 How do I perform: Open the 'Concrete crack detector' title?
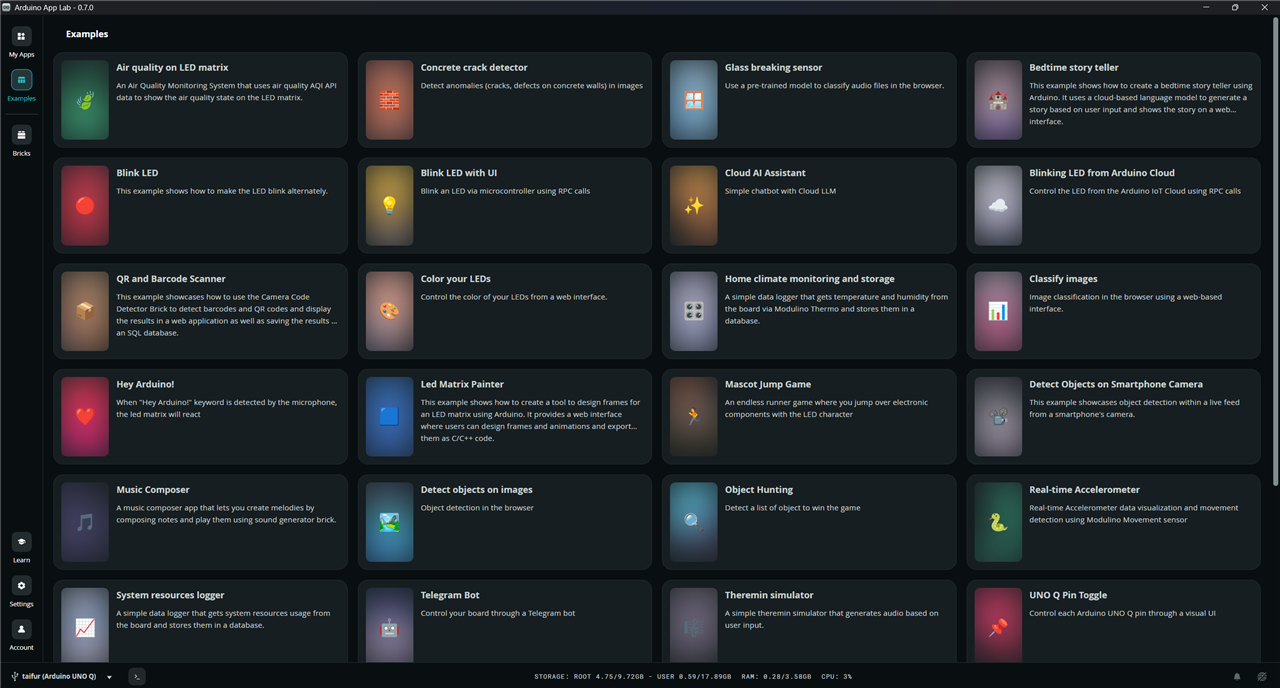(x=474, y=68)
